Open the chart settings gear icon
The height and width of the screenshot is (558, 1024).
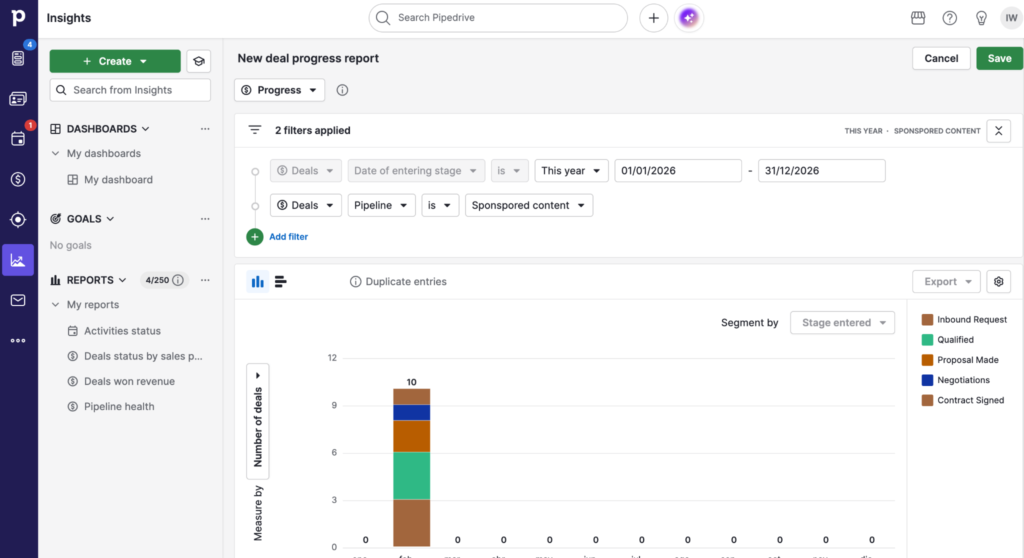point(999,282)
